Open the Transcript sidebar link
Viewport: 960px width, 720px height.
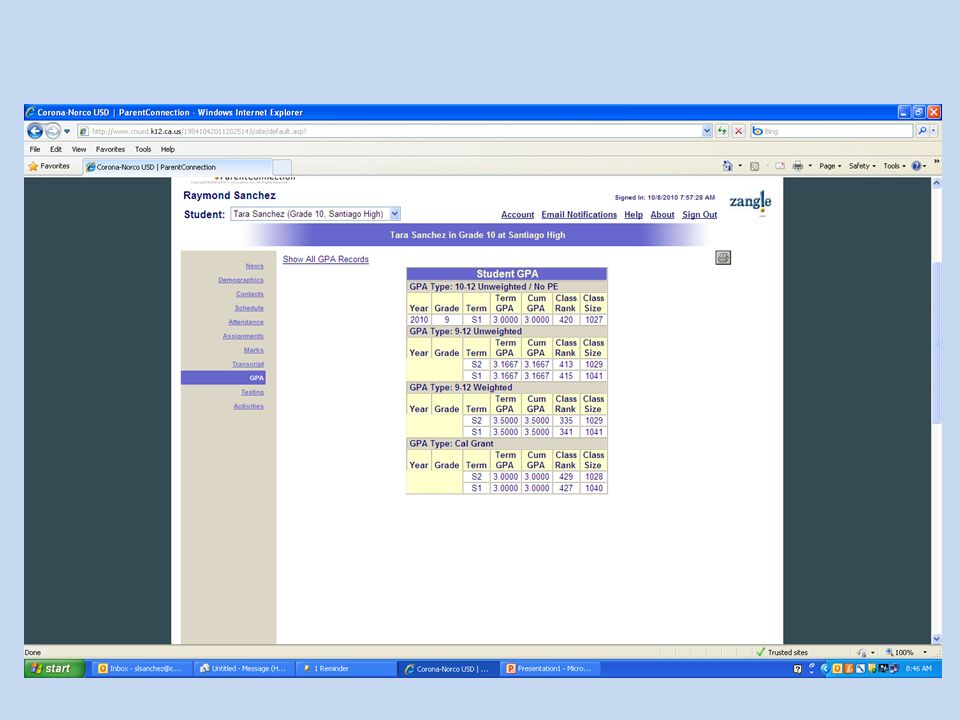tap(248, 365)
